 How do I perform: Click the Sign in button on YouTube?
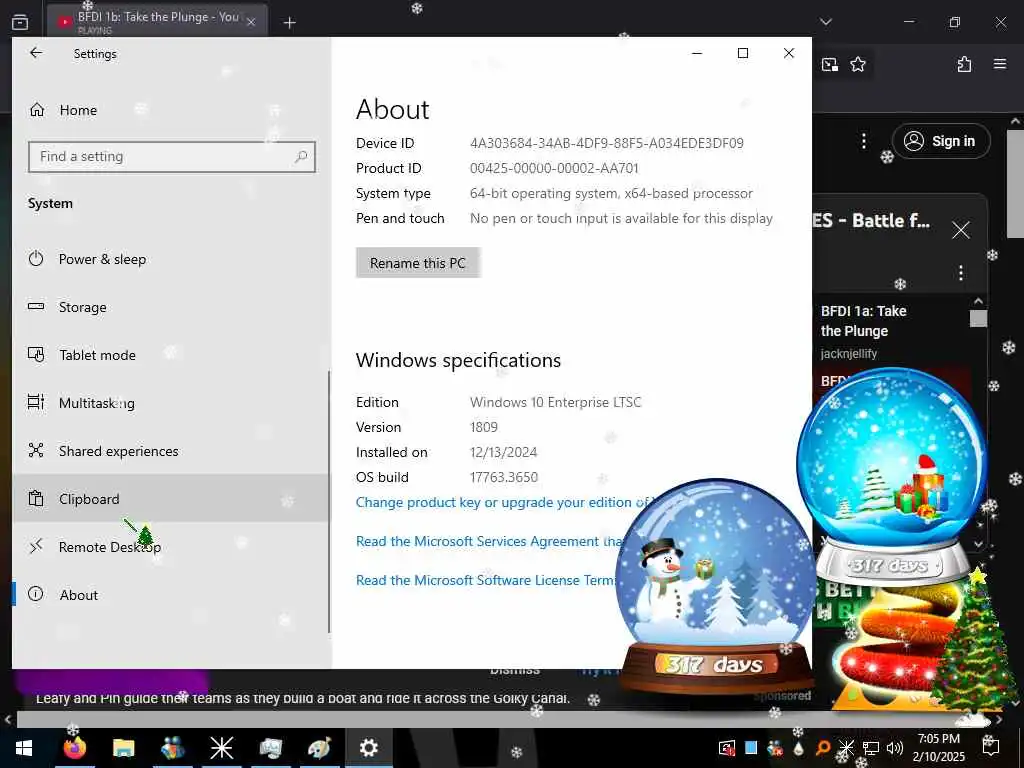[x=941, y=141]
